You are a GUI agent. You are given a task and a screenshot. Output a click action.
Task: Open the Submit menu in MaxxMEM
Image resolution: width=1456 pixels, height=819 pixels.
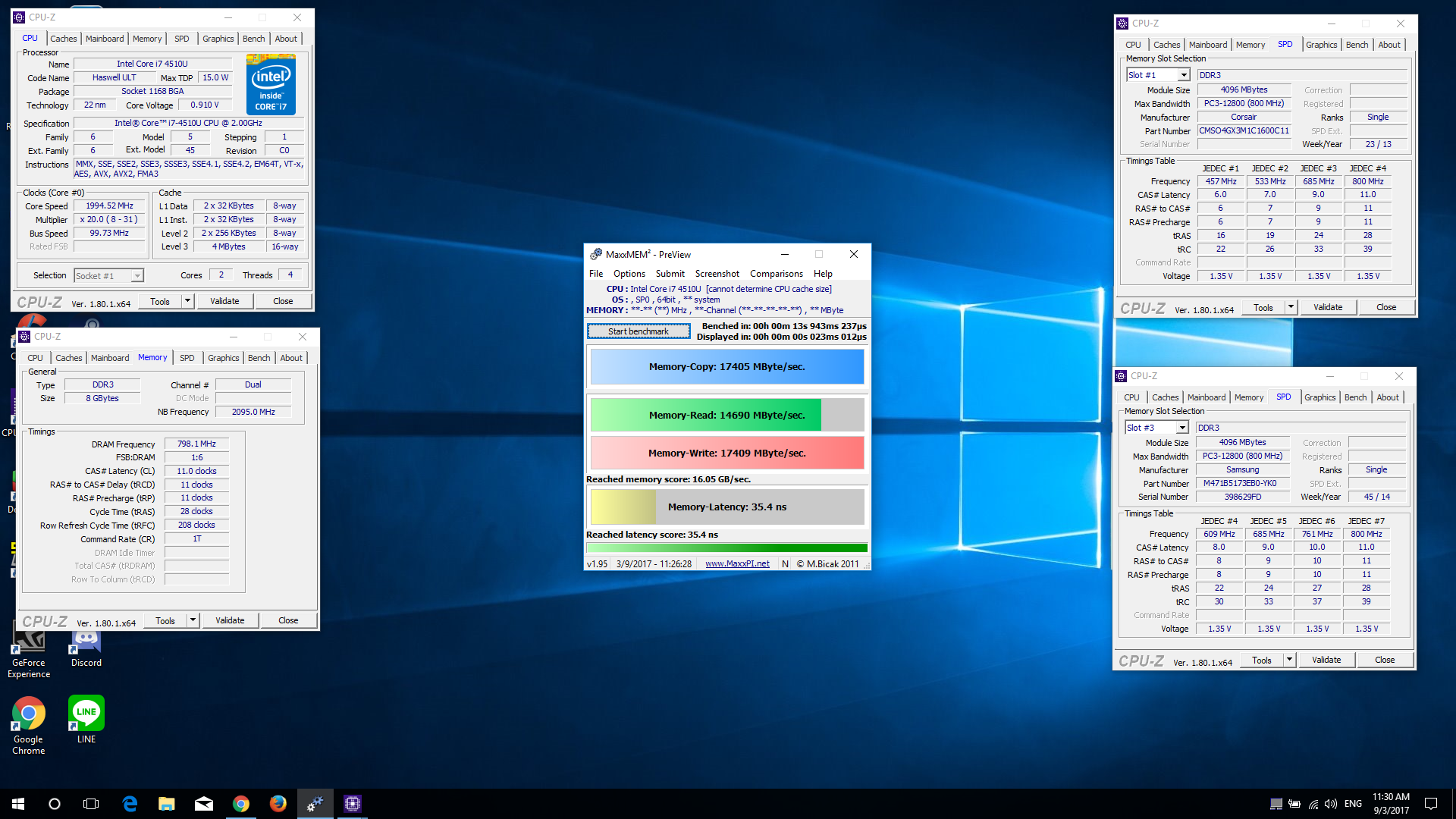point(670,274)
